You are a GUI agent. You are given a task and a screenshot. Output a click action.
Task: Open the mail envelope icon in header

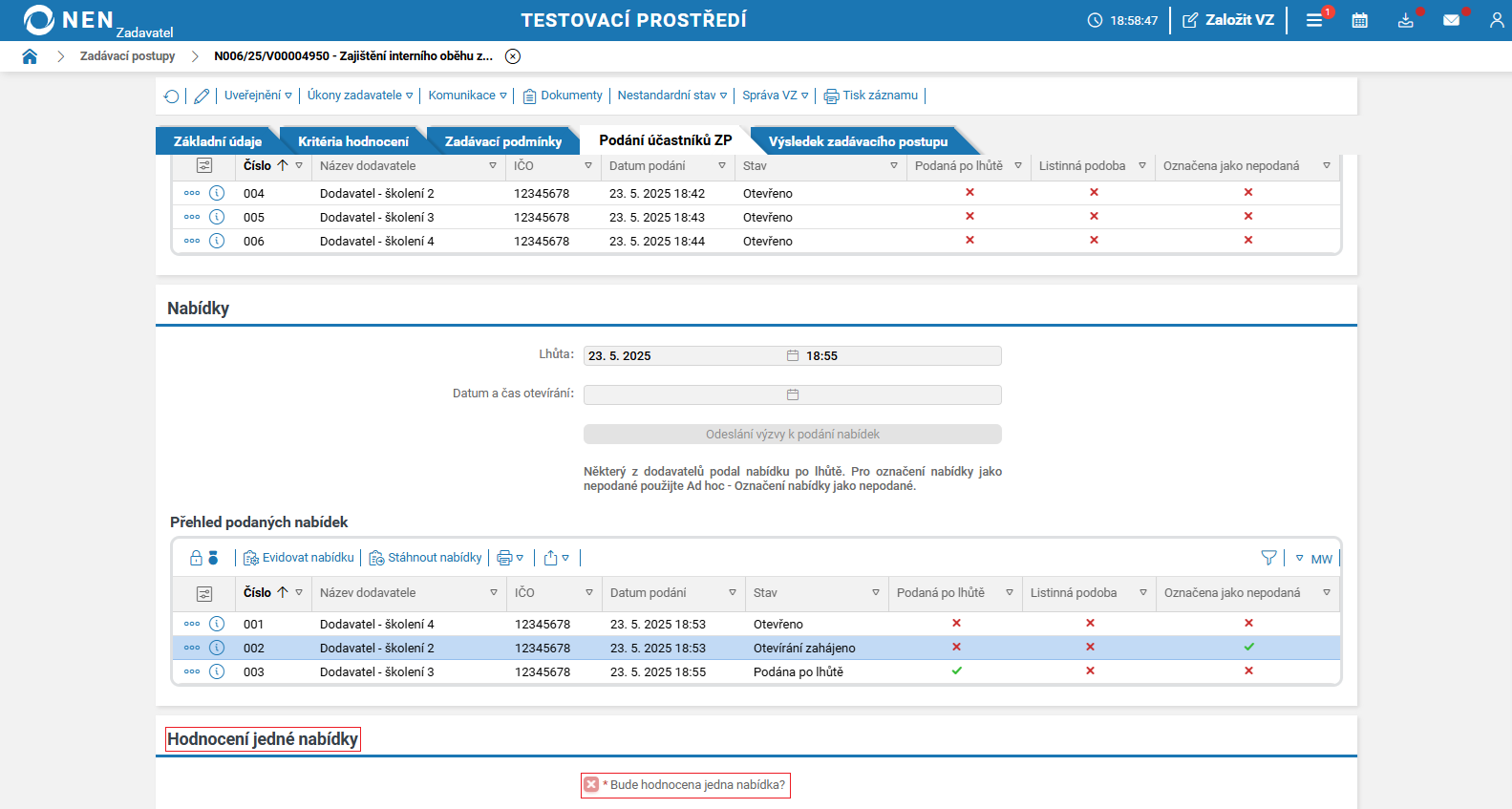(1451, 20)
